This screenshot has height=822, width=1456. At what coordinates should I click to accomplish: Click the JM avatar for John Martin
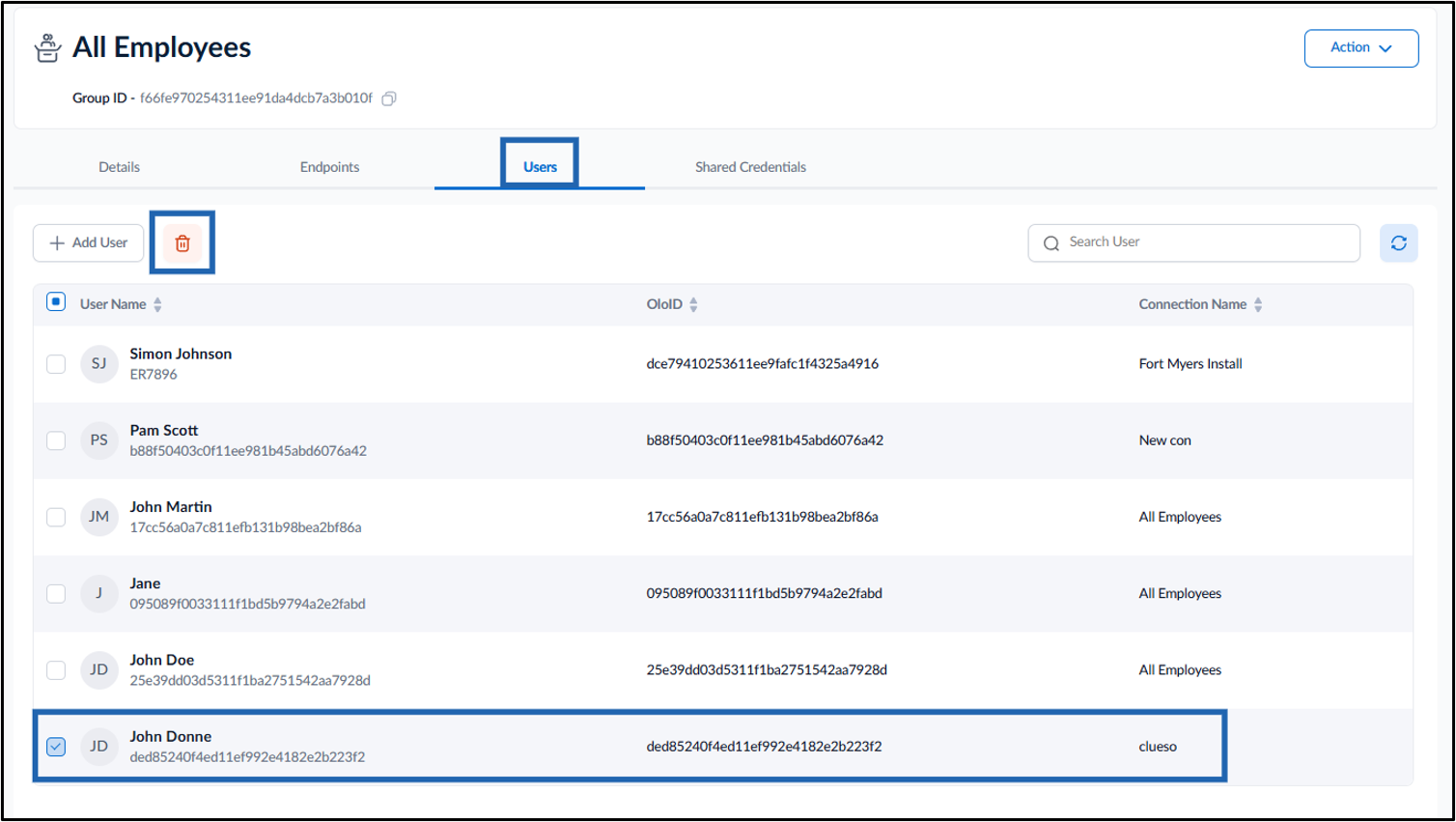tap(98, 517)
